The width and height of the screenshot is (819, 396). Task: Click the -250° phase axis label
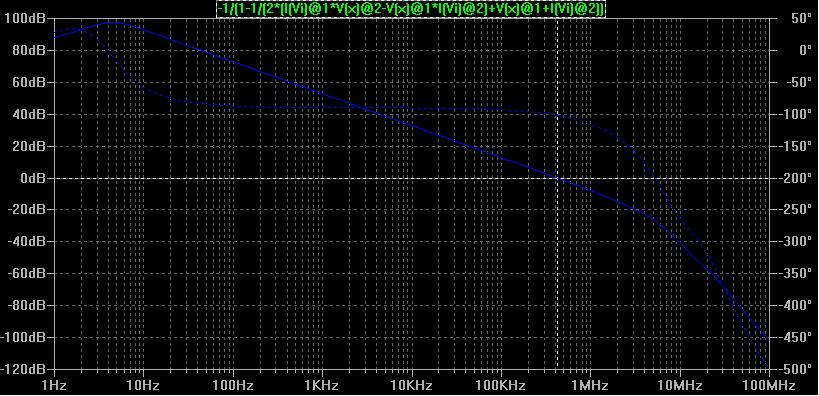click(x=795, y=209)
